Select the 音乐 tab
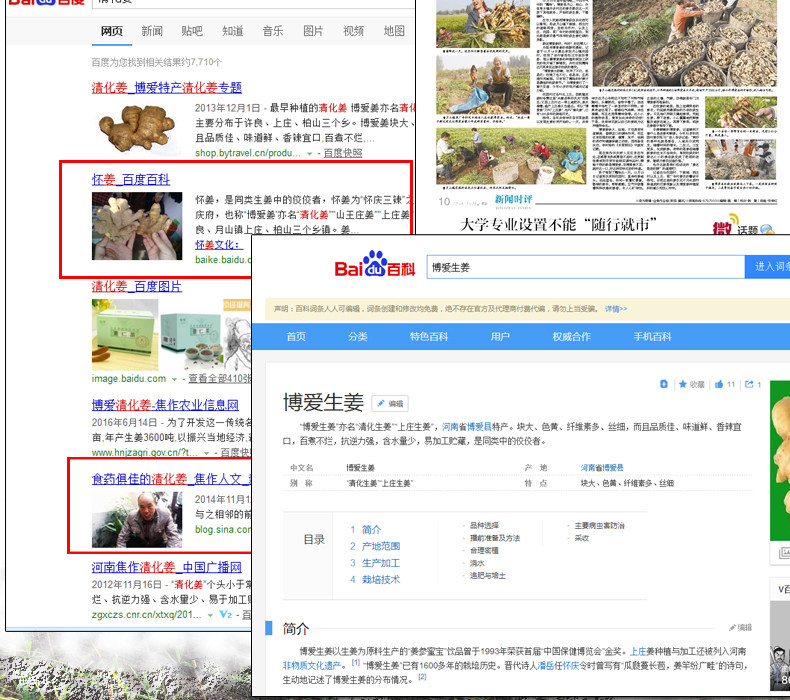Image resolution: width=790 pixels, height=700 pixels. tap(273, 31)
